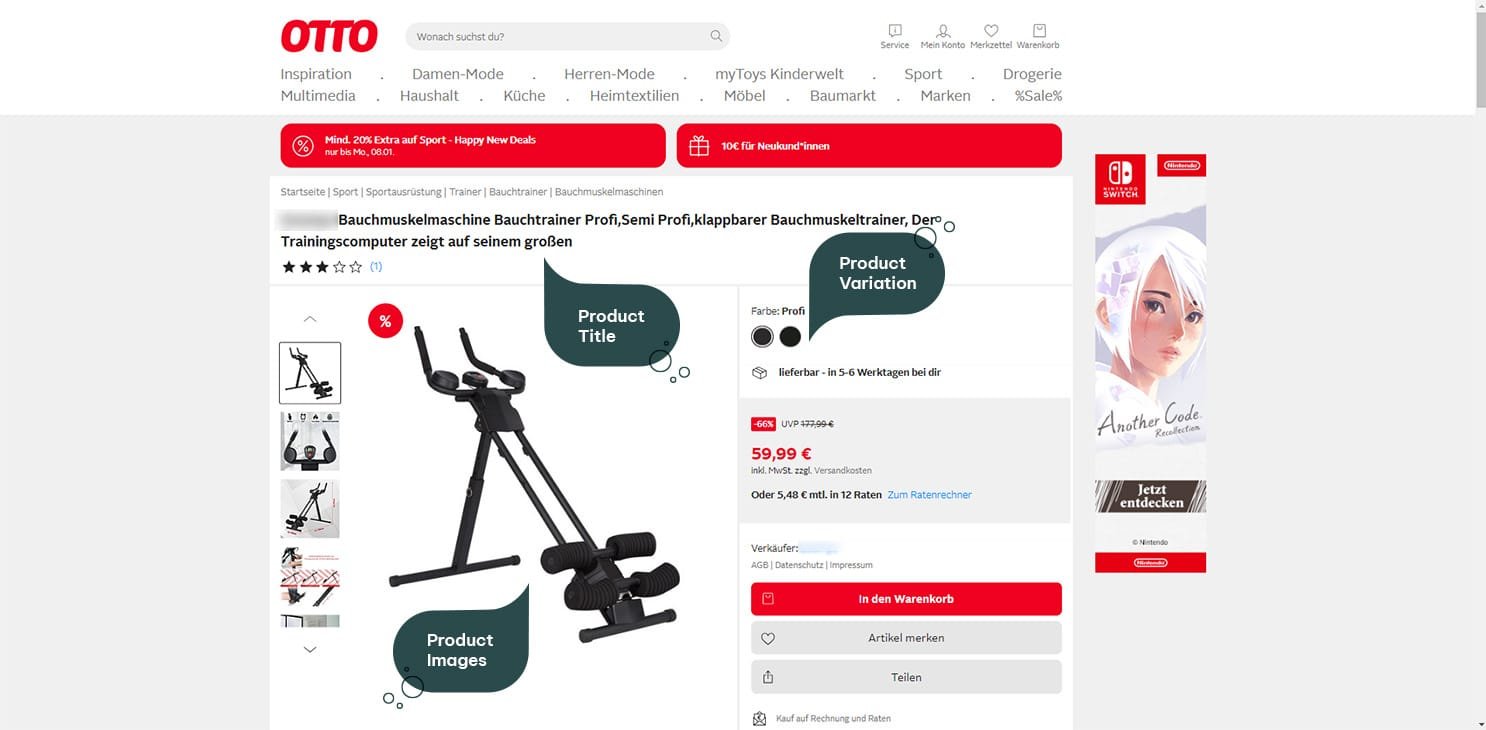1486x730 pixels.
Task: Select the second black color swatch
Action: pyautogui.click(x=790, y=336)
